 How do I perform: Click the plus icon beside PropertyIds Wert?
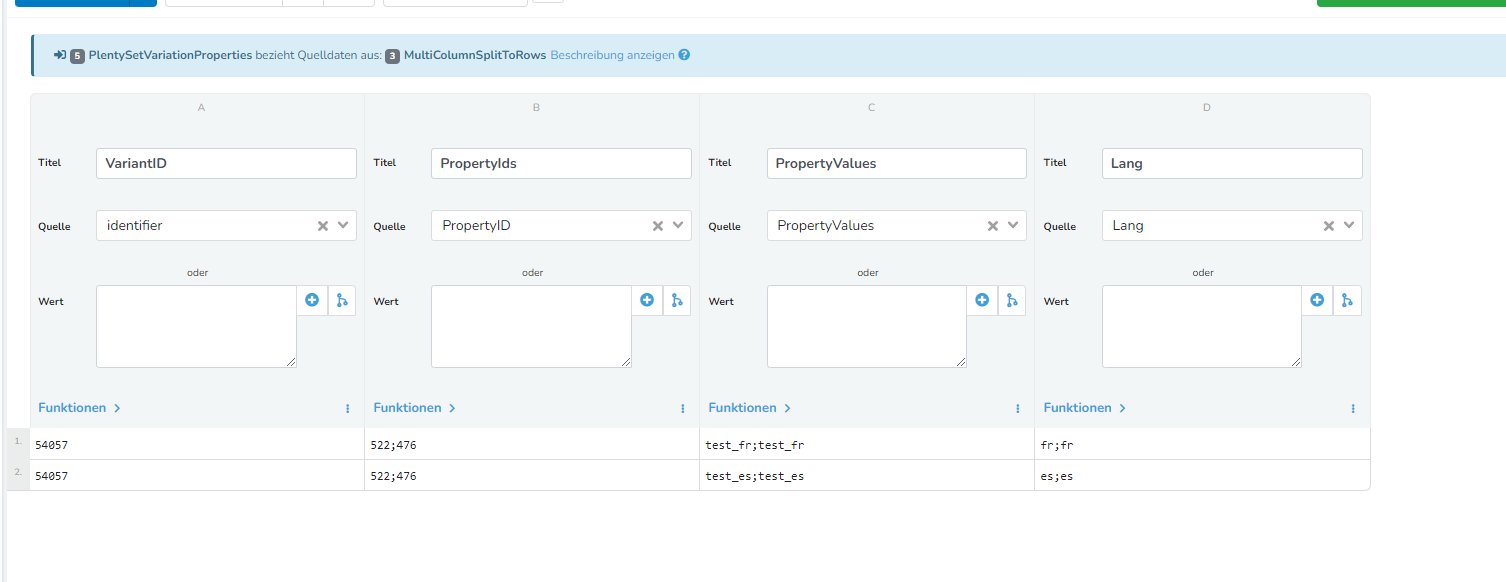(x=647, y=300)
